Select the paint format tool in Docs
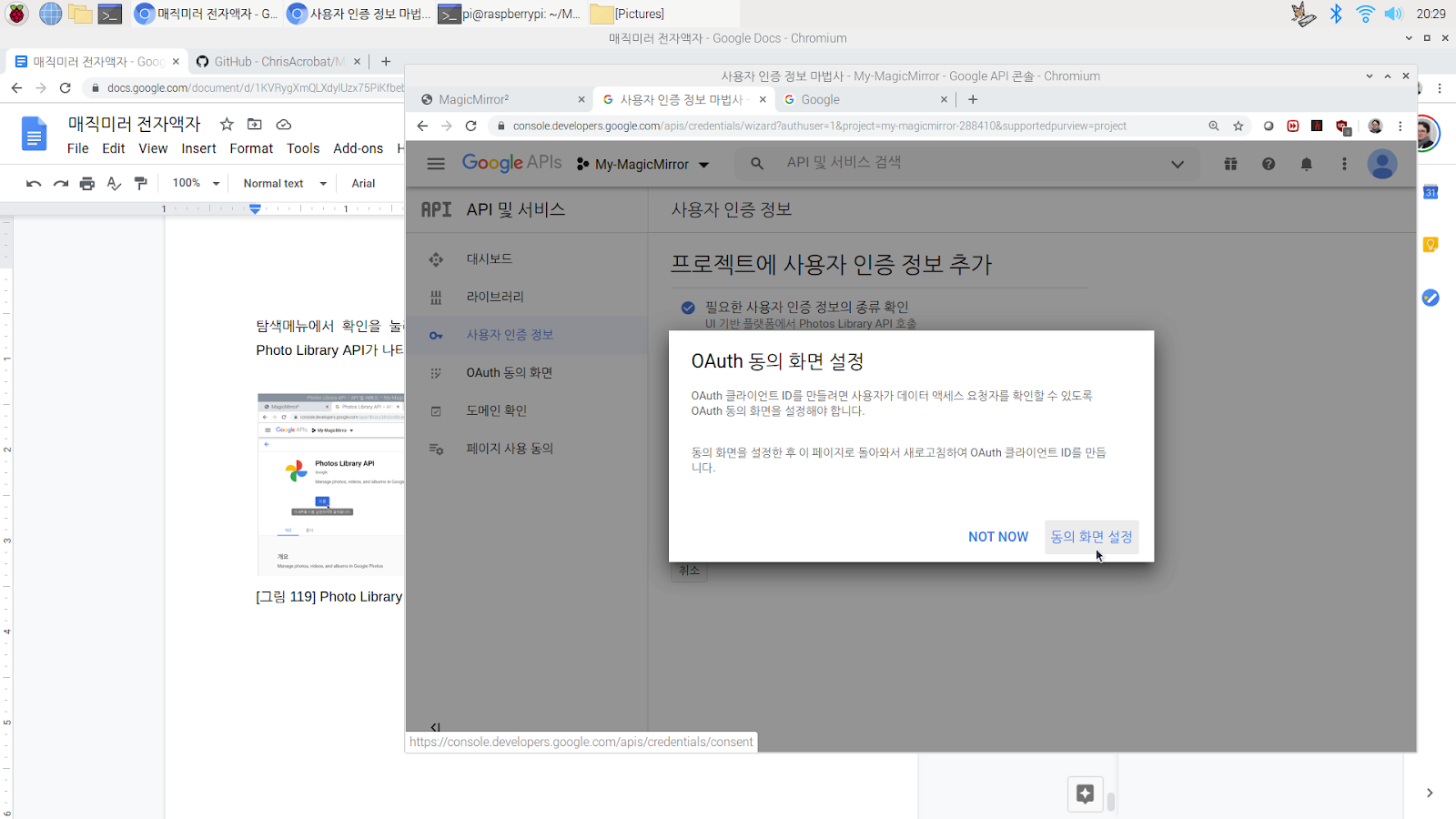This screenshot has width=1456, height=819. pyautogui.click(x=140, y=183)
